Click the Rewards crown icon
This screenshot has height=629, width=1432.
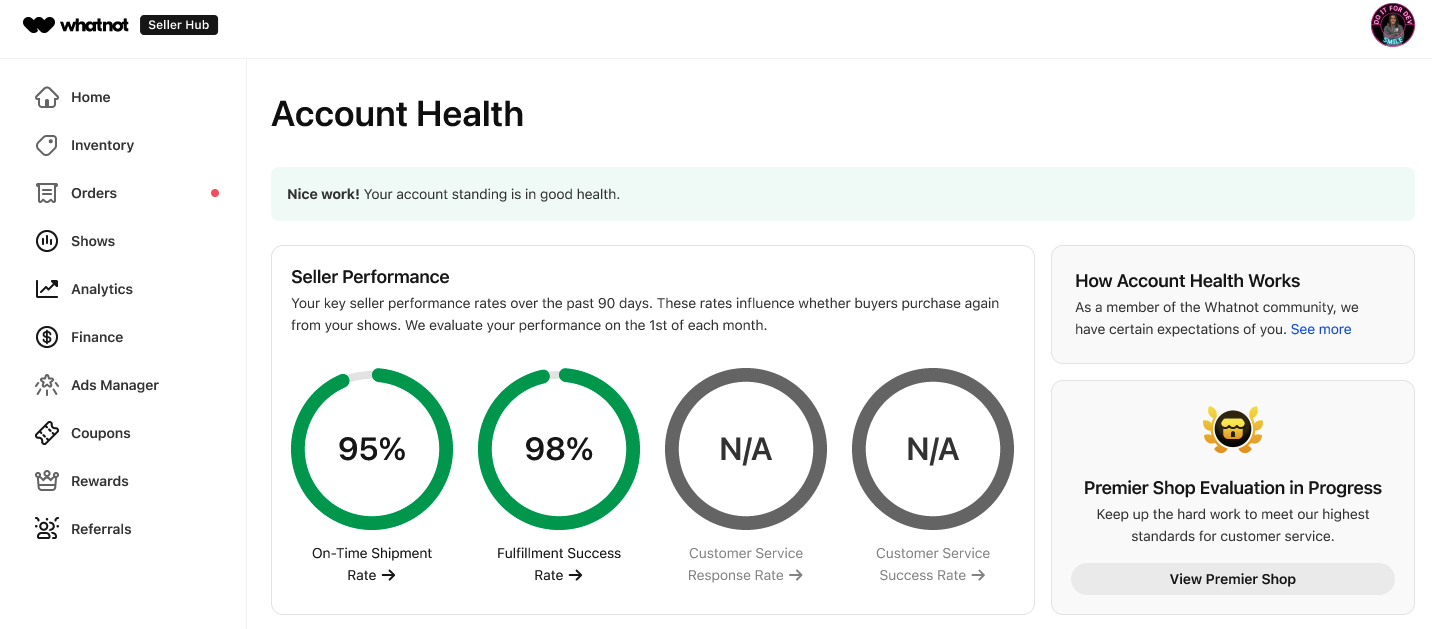[x=46, y=481]
